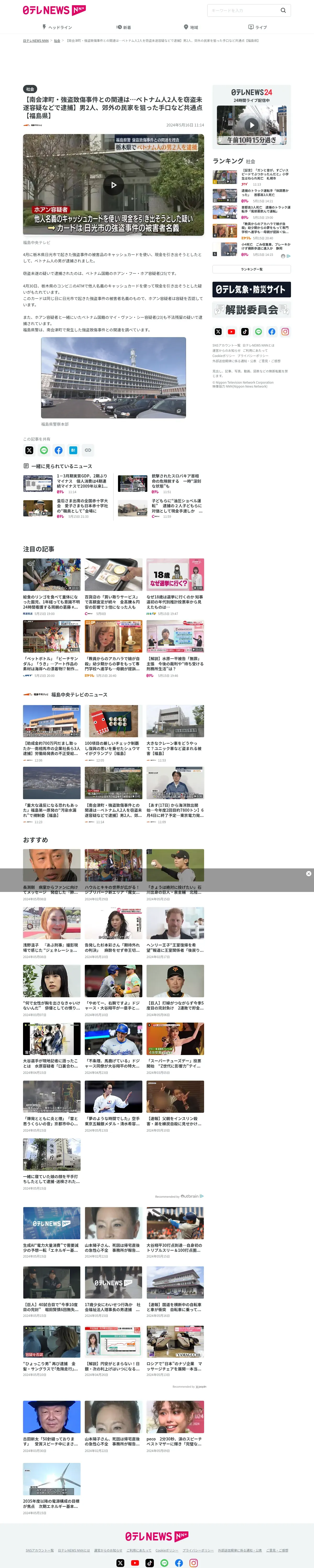Share the article on LINE below article
The image size is (314, 1568).
pos(44,451)
